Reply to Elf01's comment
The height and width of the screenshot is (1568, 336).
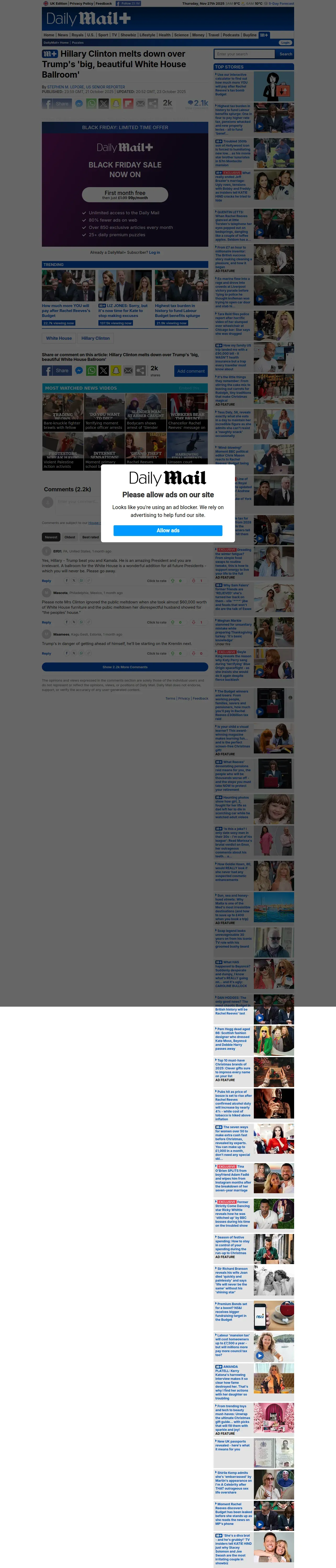(x=46, y=581)
